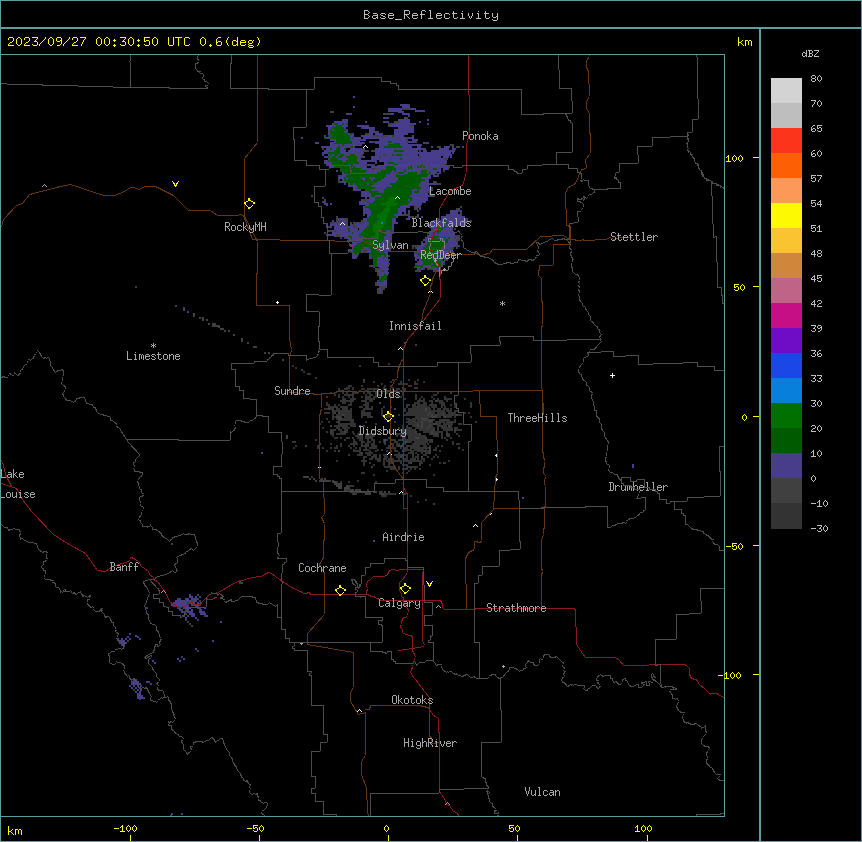Click the km unit label beside timestamp row
The width and height of the screenshot is (862, 842).
(x=744, y=42)
